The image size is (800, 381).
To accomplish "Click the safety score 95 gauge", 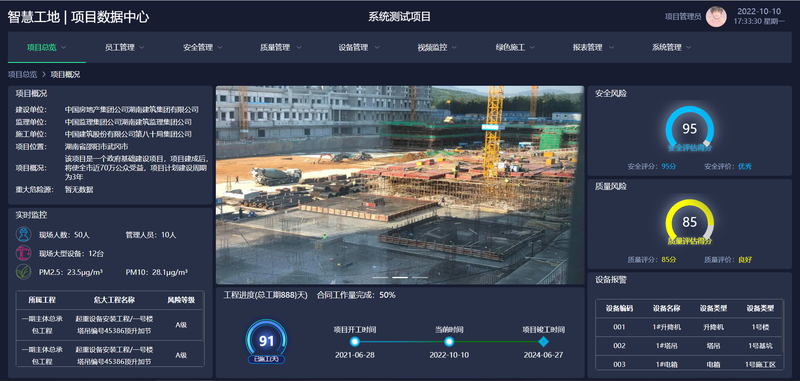I will pyautogui.click(x=689, y=129).
